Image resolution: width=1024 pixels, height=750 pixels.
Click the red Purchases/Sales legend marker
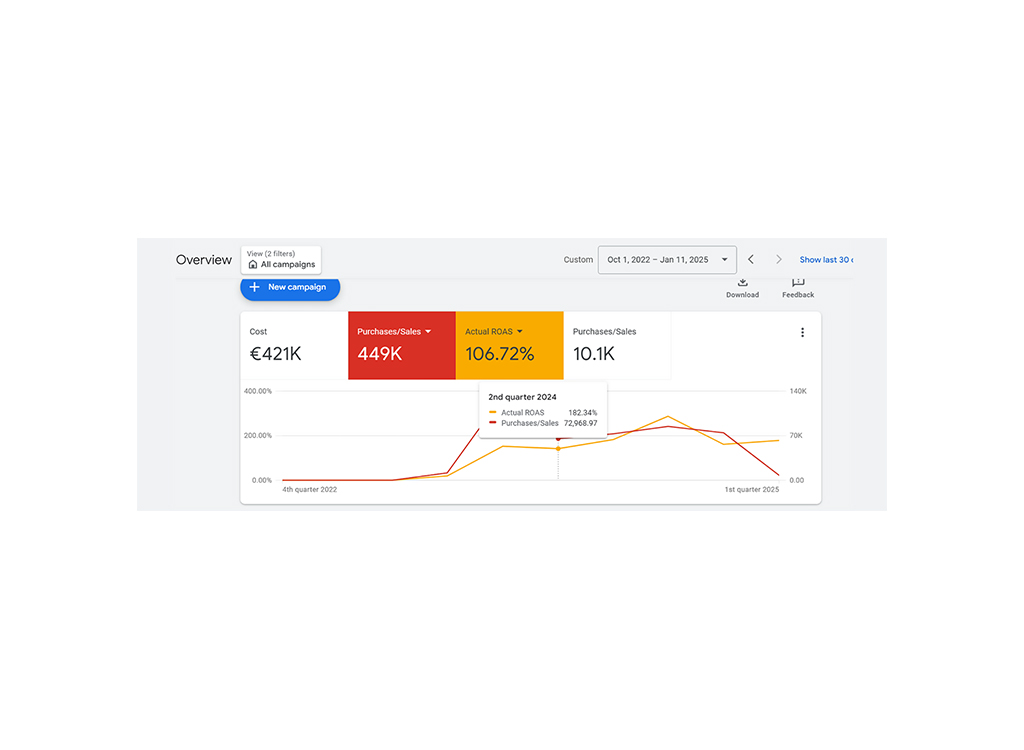click(493, 423)
